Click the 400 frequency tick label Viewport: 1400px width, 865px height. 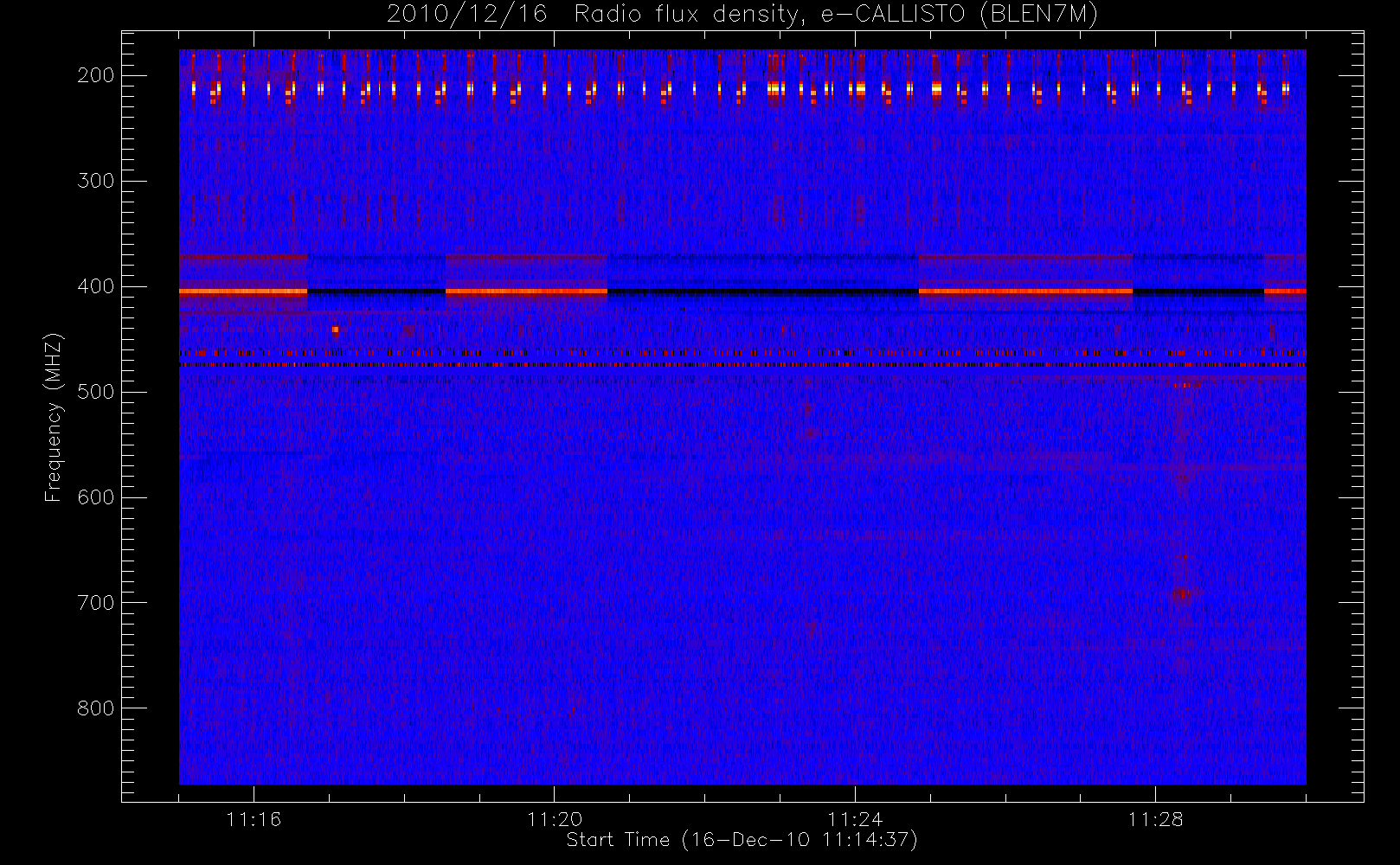tap(95, 286)
